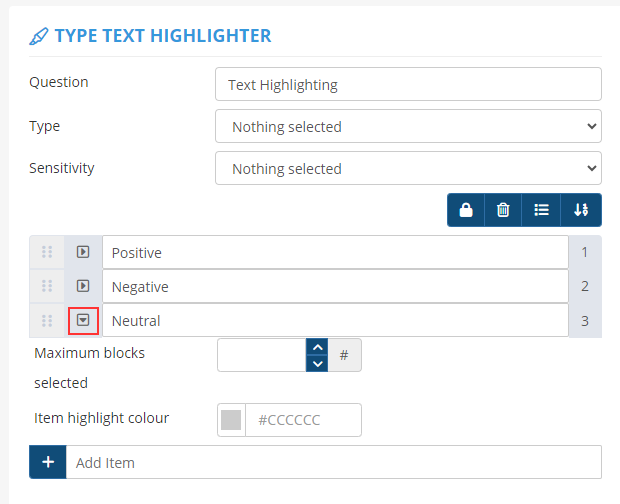Expand the Positive item options
Screen dimensions: 620x504
point(84,253)
